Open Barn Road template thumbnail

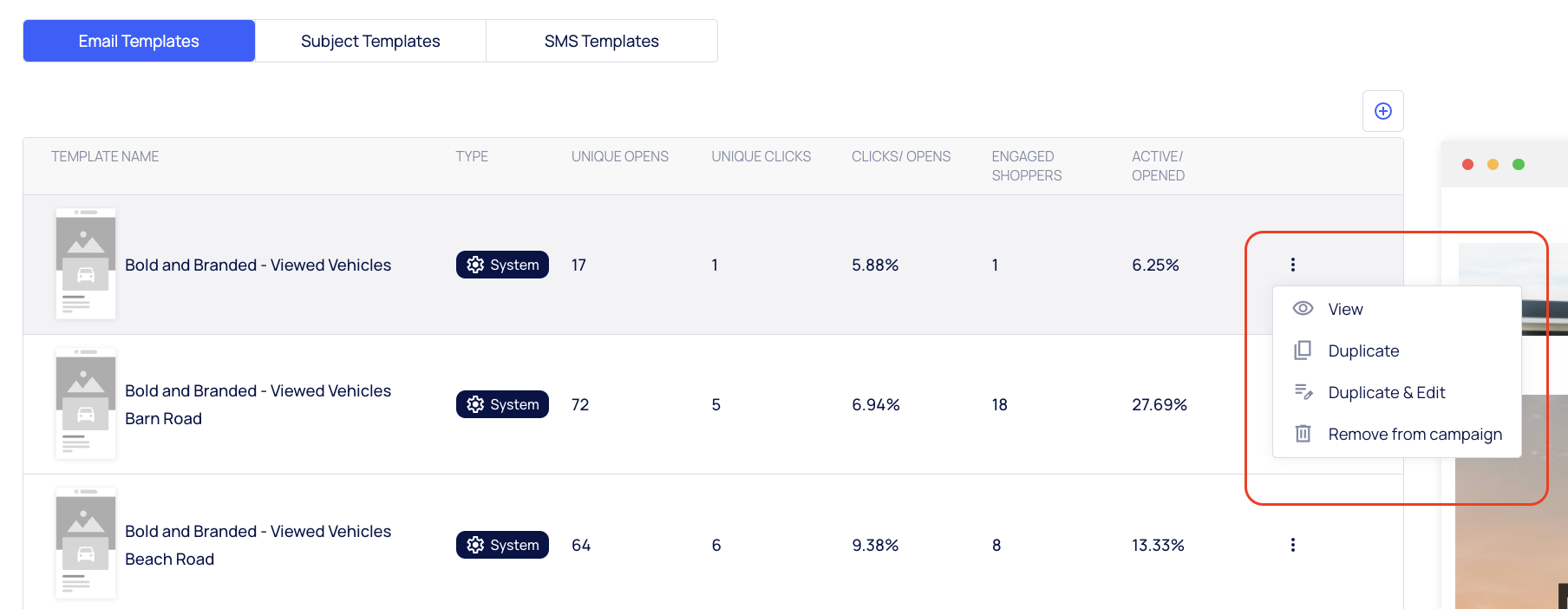[86, 404]
